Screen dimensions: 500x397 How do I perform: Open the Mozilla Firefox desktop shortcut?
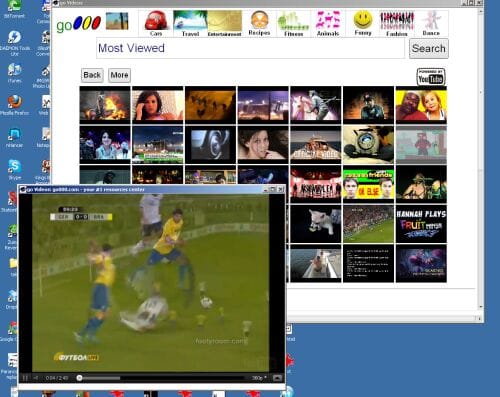click(14, 105)
